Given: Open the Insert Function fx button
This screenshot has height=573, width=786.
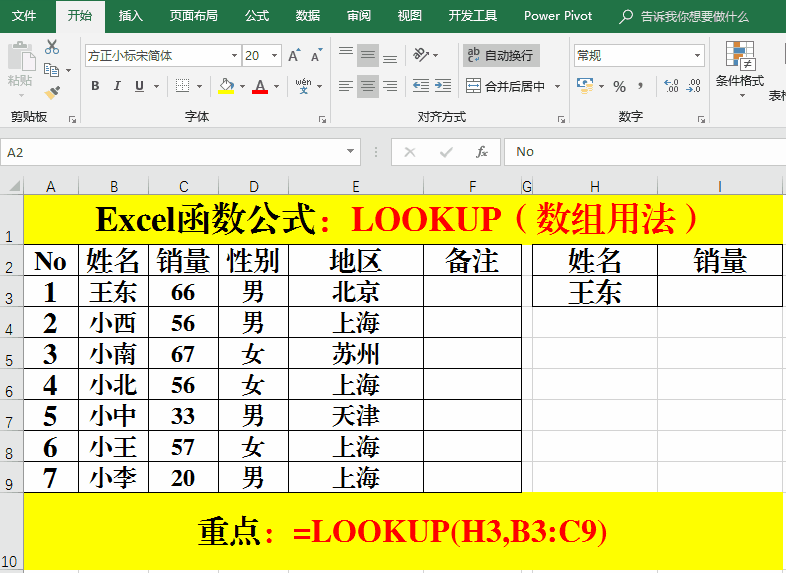Looking at the screenshot, I should coord(482,152).
